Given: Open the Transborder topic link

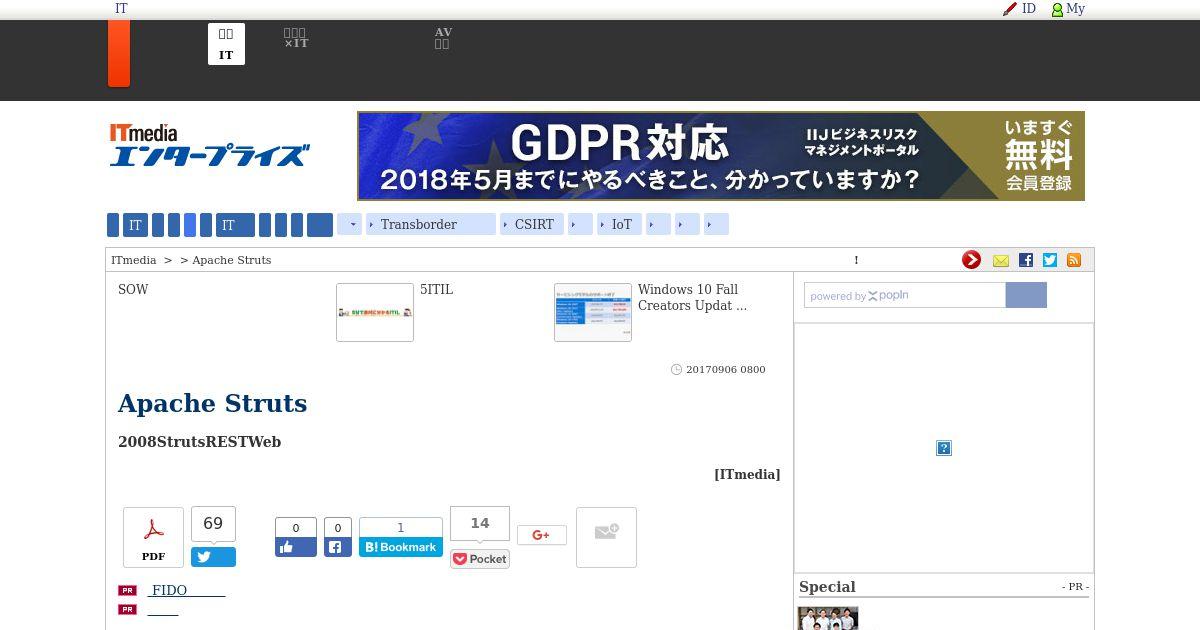Looking at the screenshot, I should pos(431,225).
